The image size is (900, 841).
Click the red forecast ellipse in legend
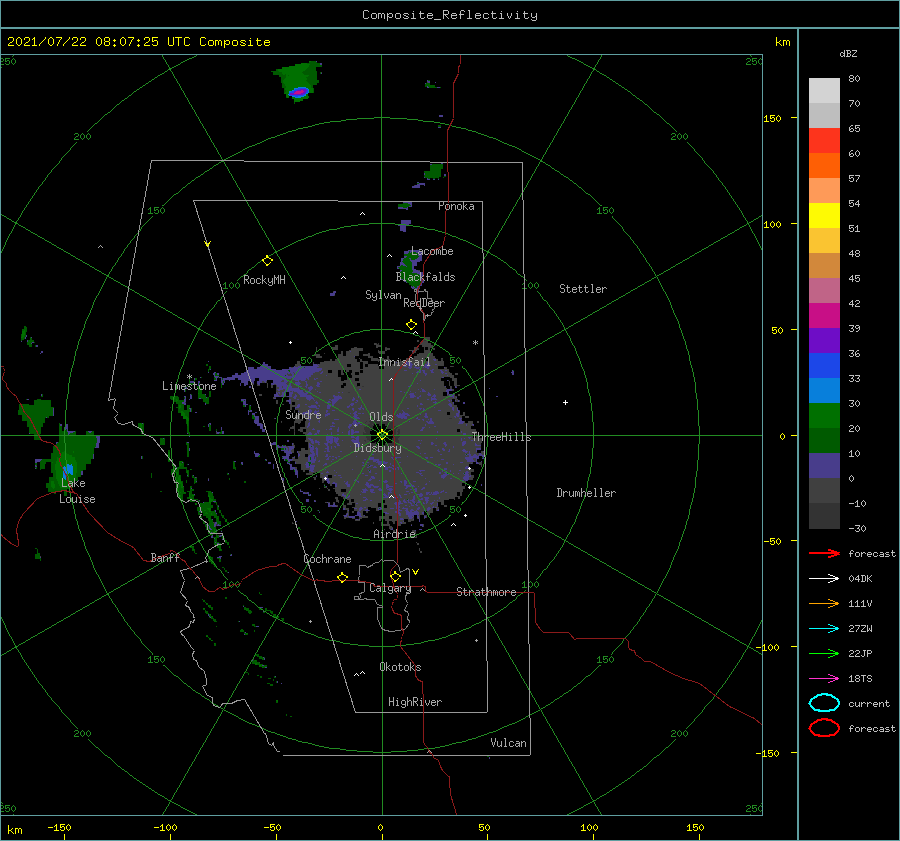pyautogui.click(x=824, y=728)
